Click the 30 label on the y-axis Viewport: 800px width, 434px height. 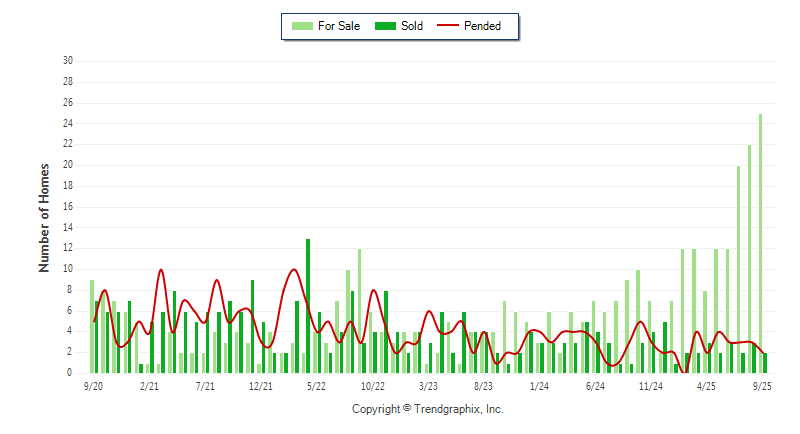coord(68,60)
